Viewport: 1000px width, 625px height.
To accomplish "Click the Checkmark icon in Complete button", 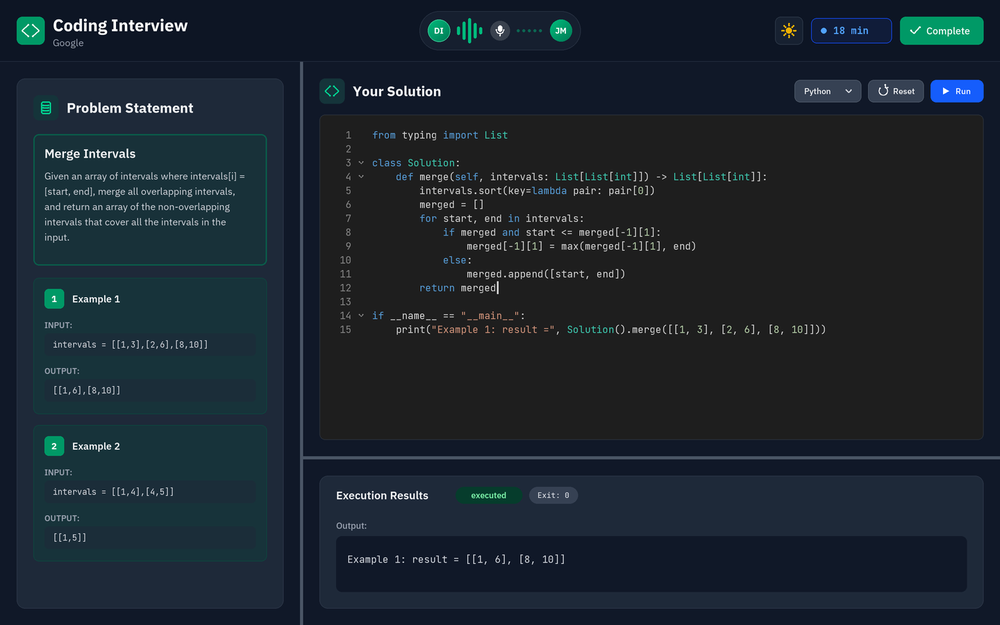I will (x=915, y=31).
